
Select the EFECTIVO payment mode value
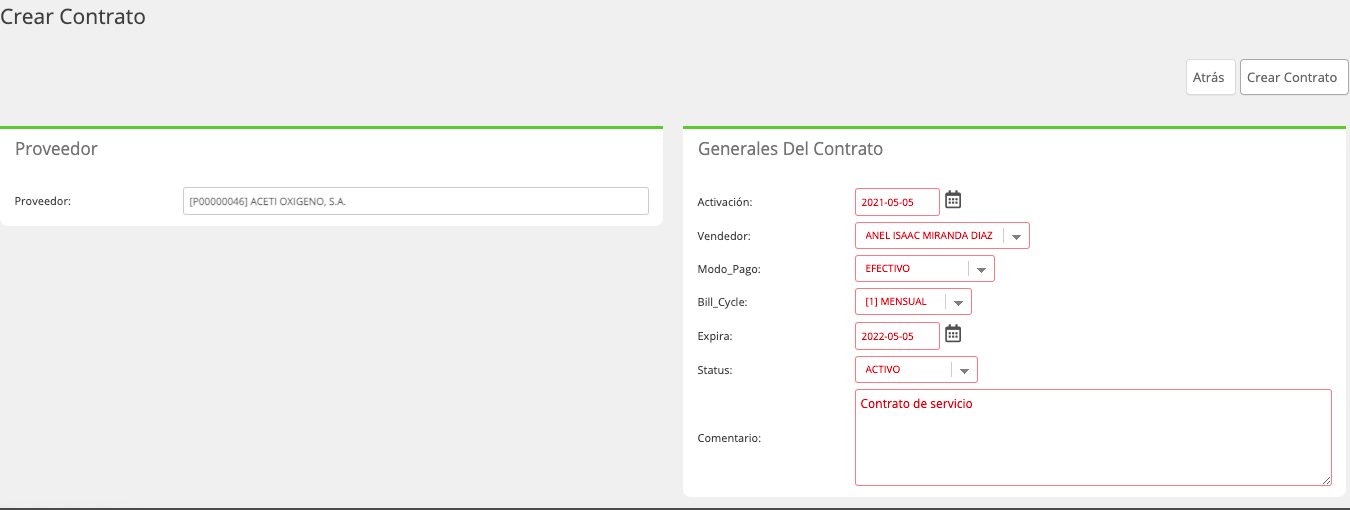pos(888,269)
